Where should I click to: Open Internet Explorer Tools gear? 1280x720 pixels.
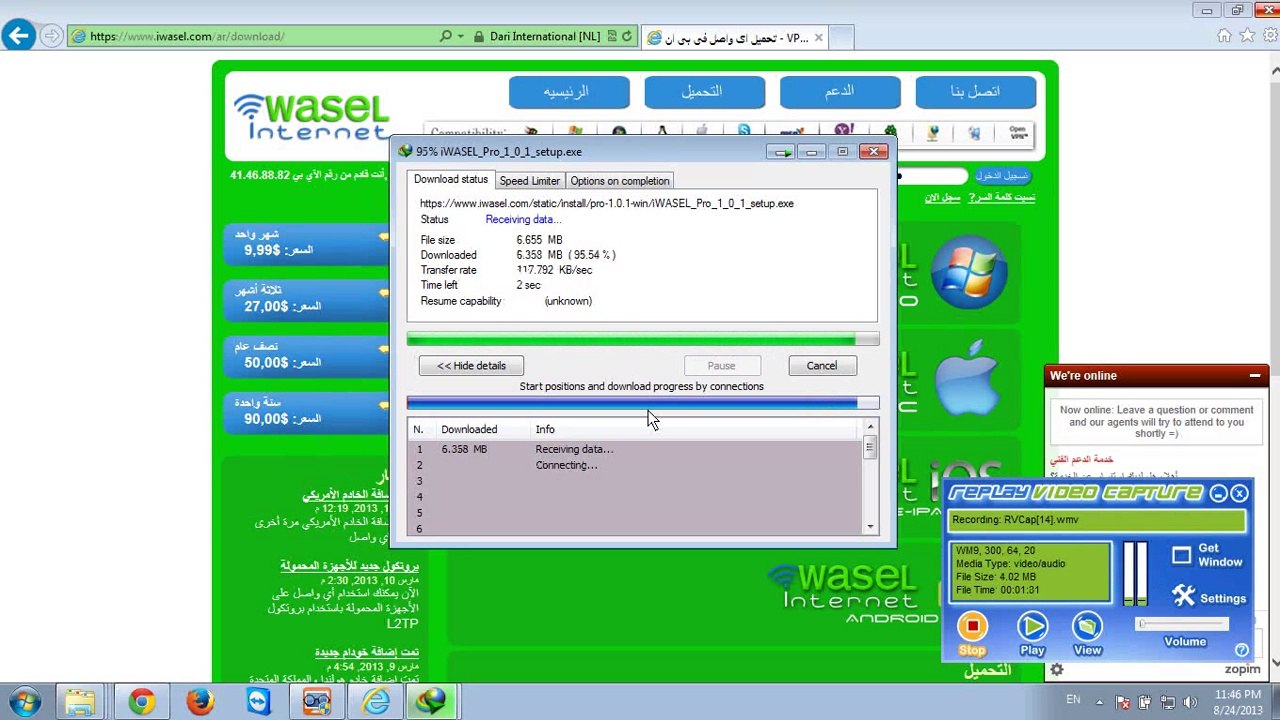coord(1269,36)
